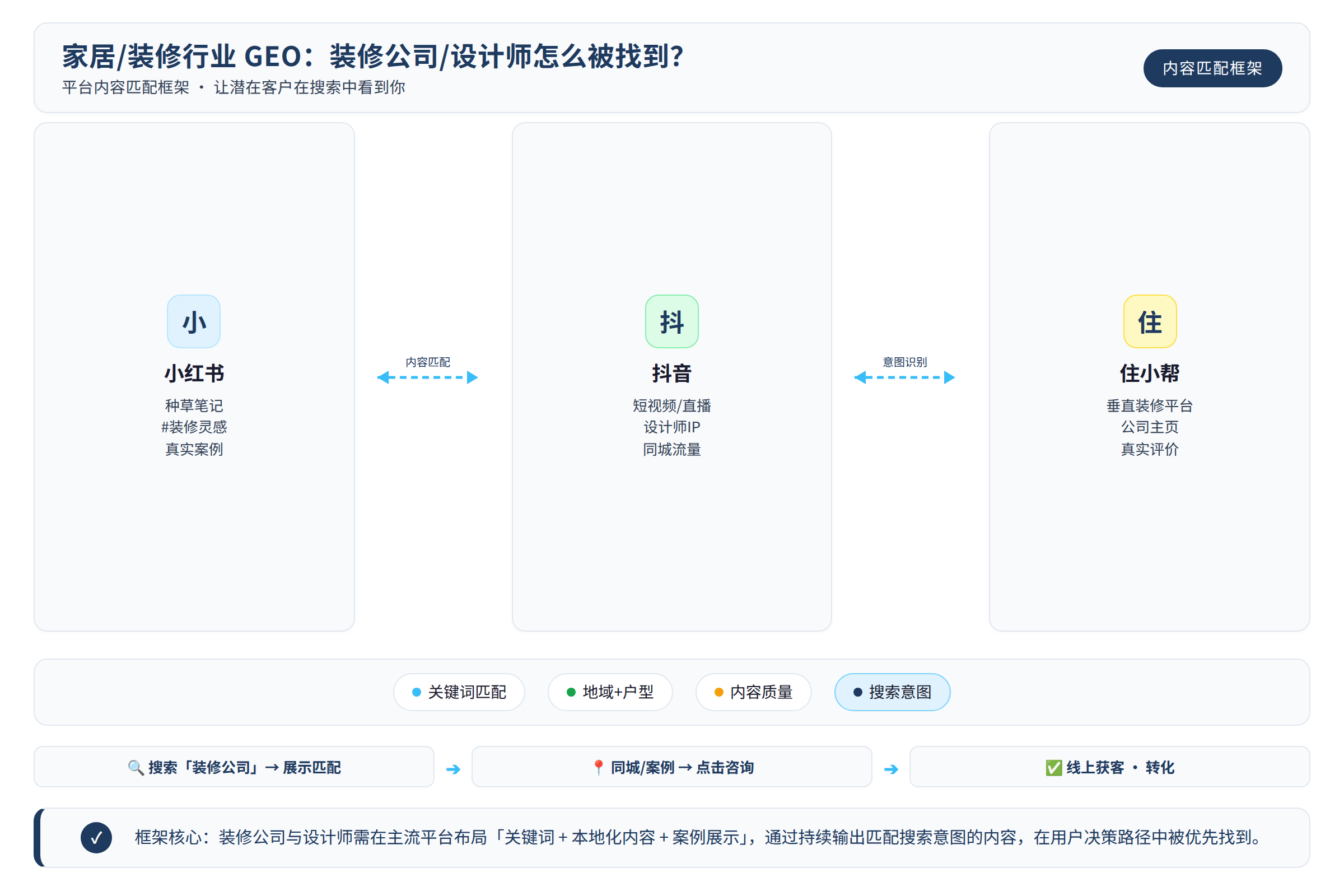The image size is (1344, 896).
Task: Click the 抖音 card title
Action: click(x=672, y=374)
